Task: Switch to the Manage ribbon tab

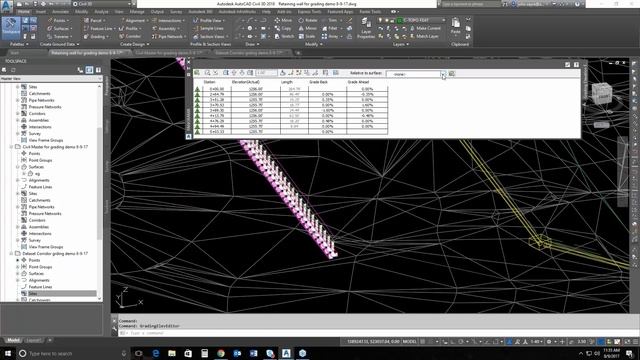Action: (137, 12)
